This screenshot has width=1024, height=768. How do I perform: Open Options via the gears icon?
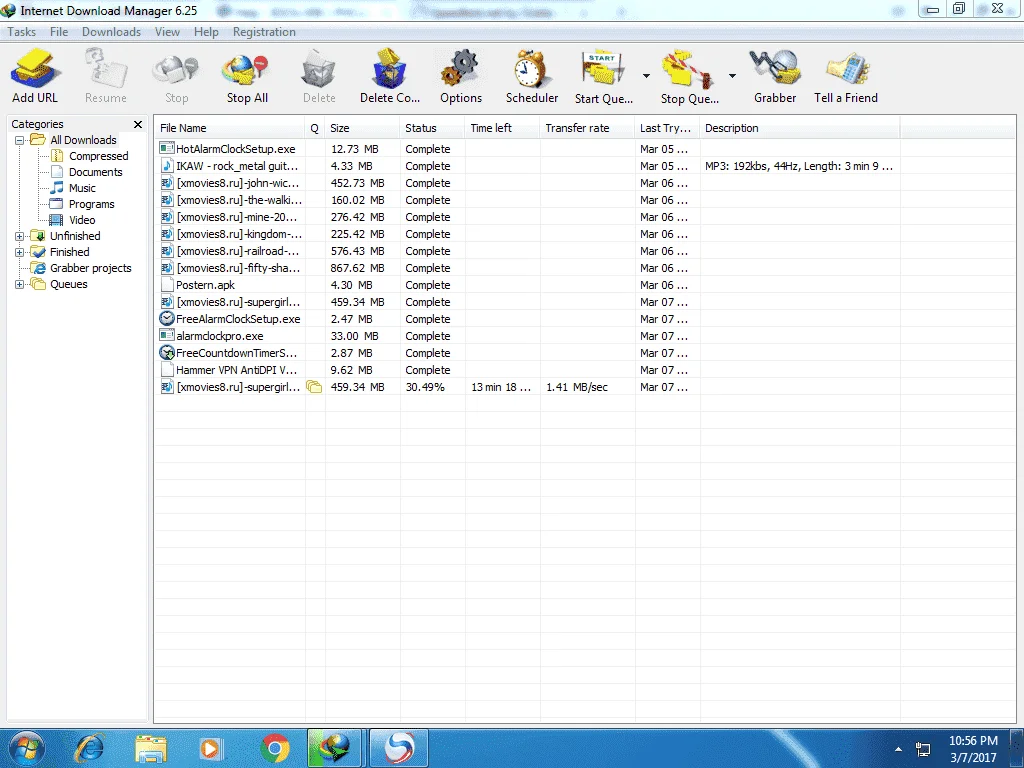pyautogui.click(x=460, y=69)
